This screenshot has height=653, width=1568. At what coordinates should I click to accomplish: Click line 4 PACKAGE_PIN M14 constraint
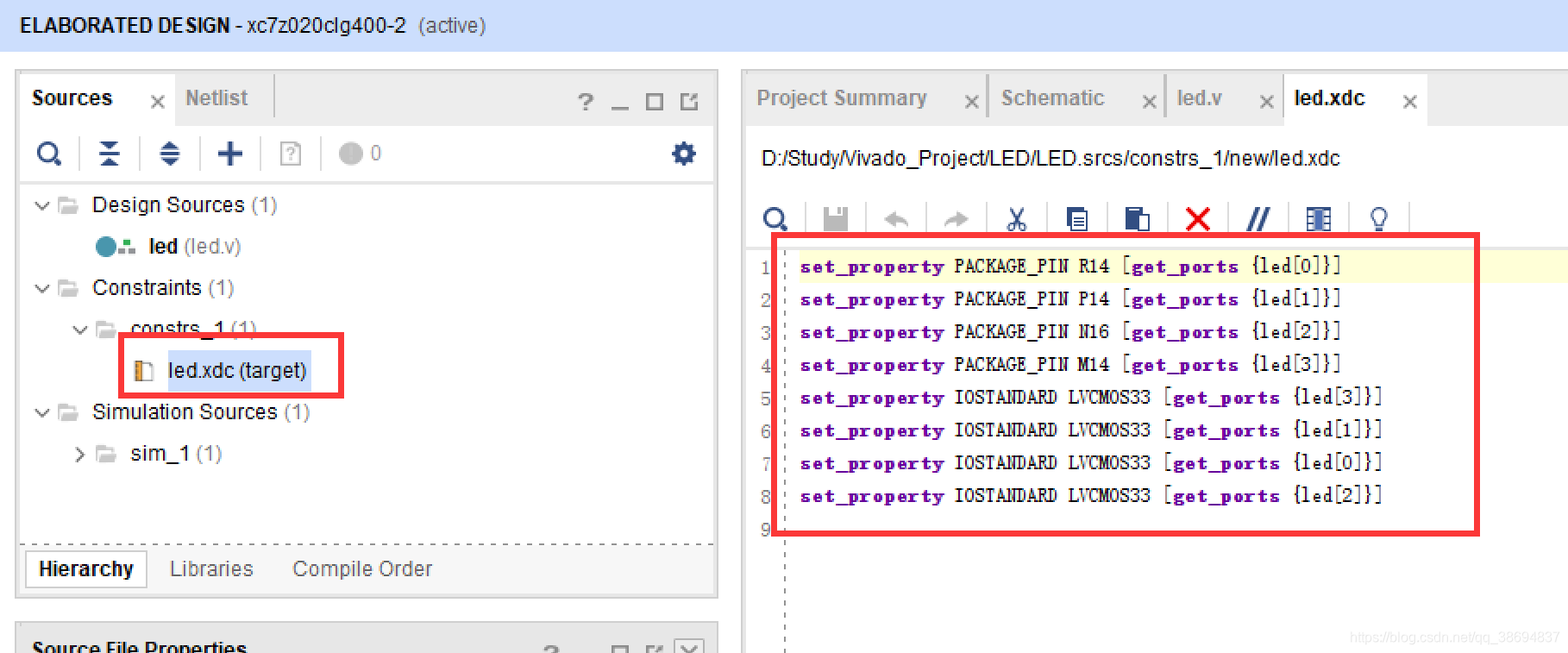tap(1070, 365)
